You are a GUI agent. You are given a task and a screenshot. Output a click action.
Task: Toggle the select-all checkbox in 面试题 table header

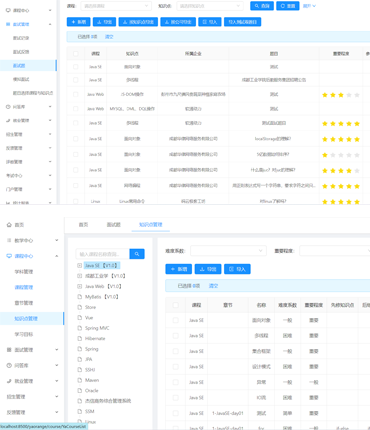pos(76,54)
